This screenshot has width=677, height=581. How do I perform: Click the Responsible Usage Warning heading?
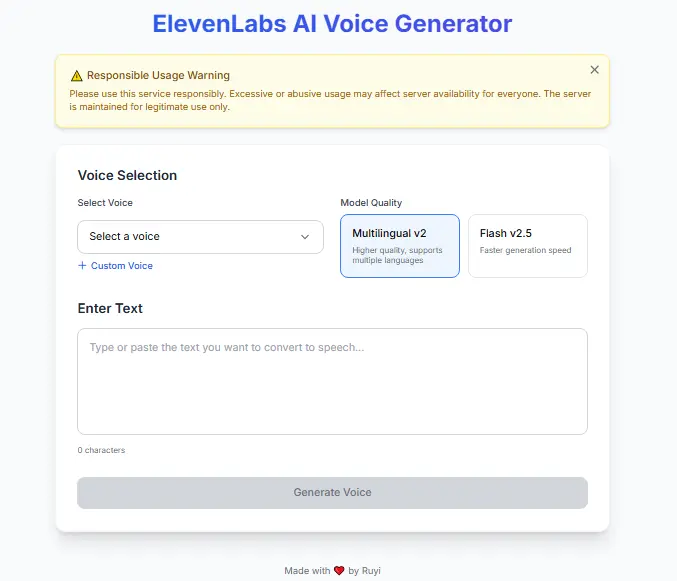(x=158, y=76)
